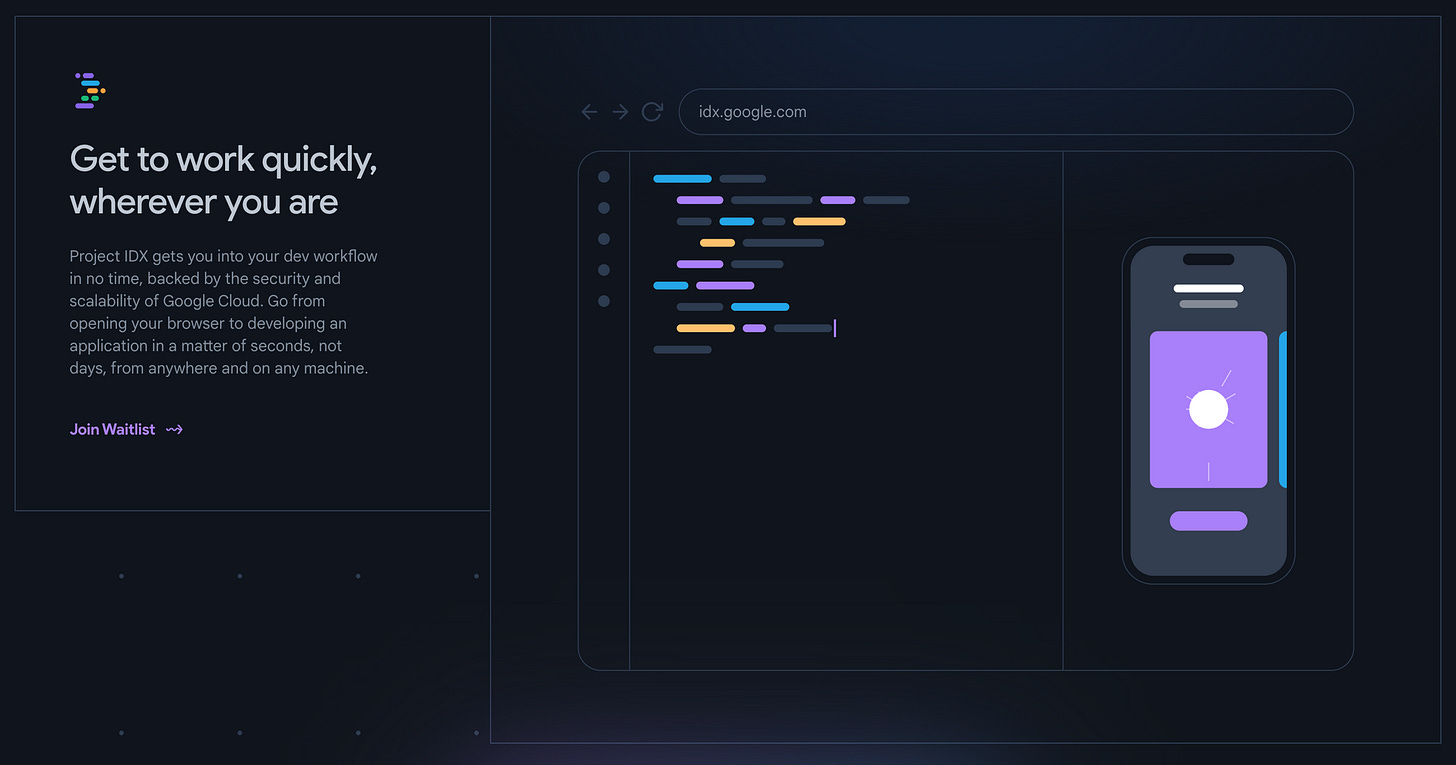Tap the purple button in the phone mockup
Image resolution: width=1456 pixels, height=765 pixels.
[x=1208, y=521]
